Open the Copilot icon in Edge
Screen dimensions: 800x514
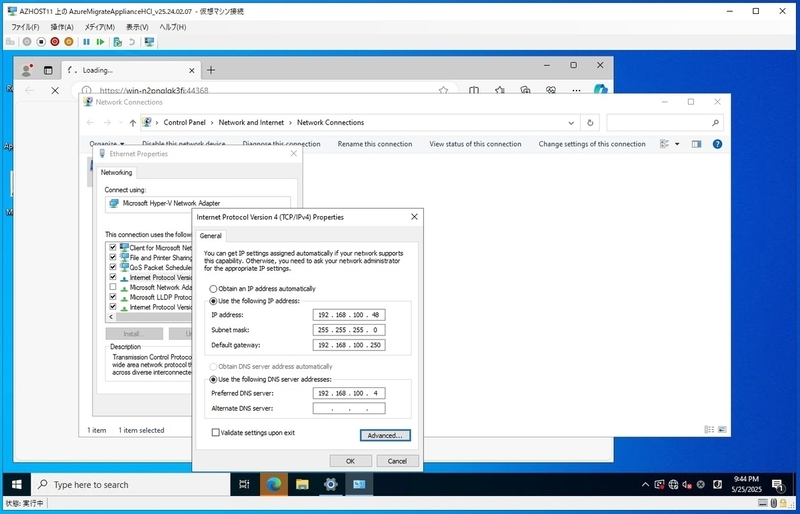pos(601,90)
